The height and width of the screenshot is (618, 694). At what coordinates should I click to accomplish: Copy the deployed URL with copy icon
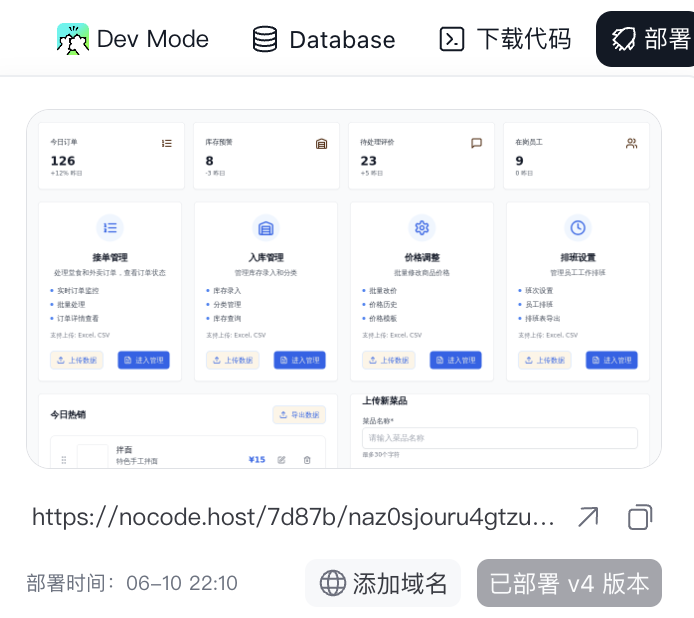[x=640, y=517]
